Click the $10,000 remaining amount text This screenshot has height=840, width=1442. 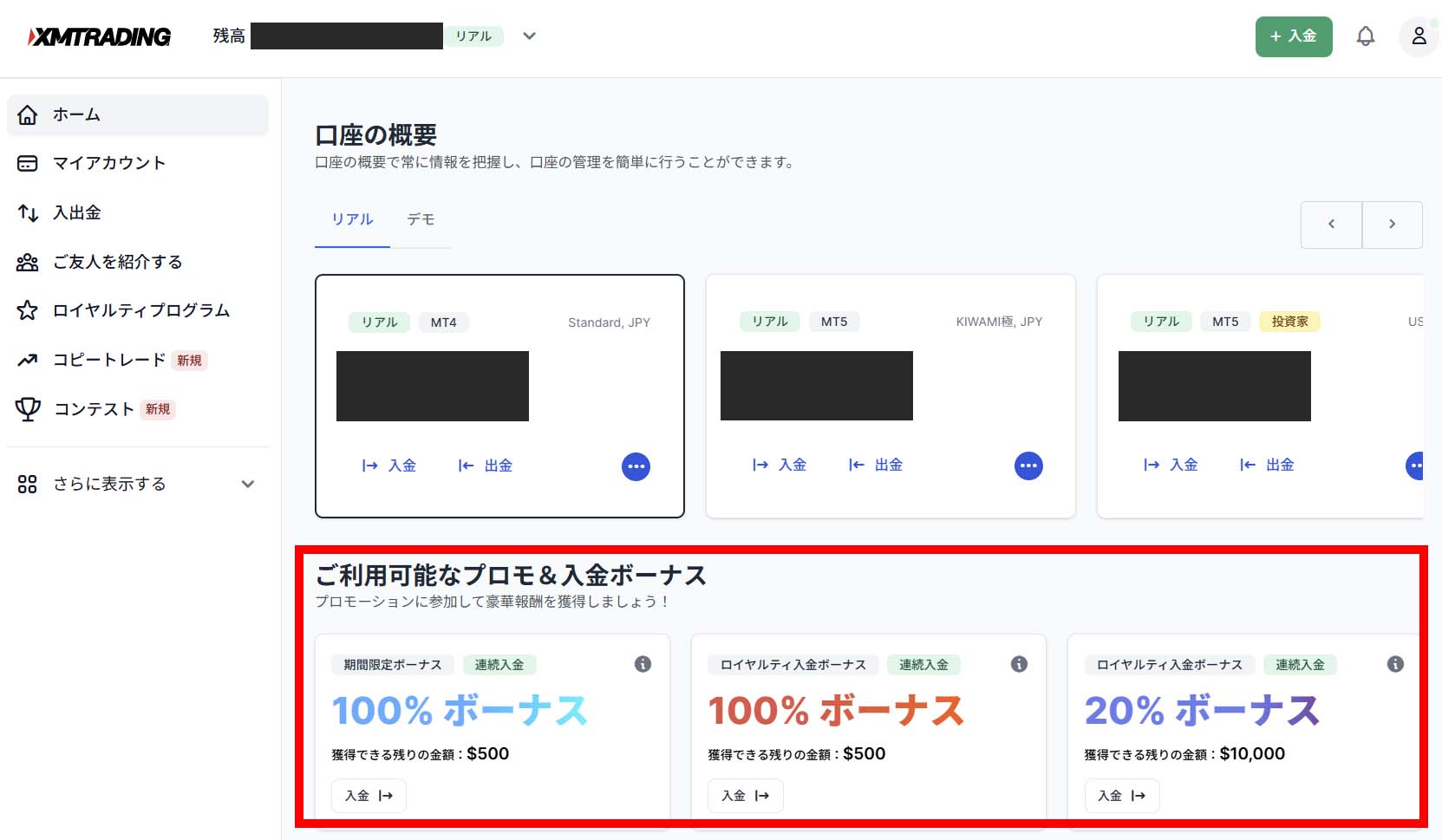coord(1252,753)
